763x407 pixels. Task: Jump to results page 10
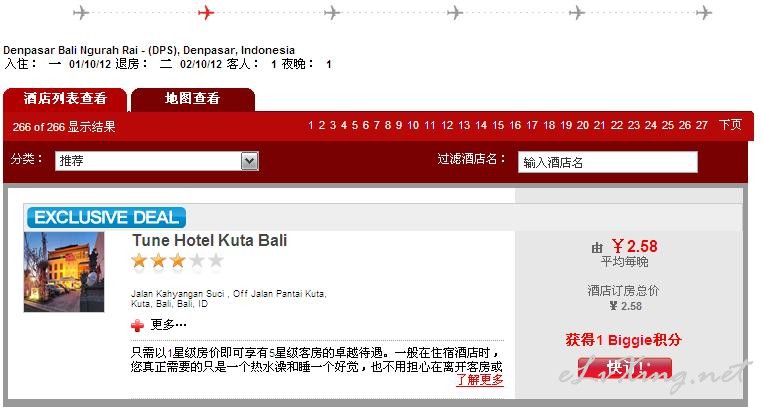413,125
